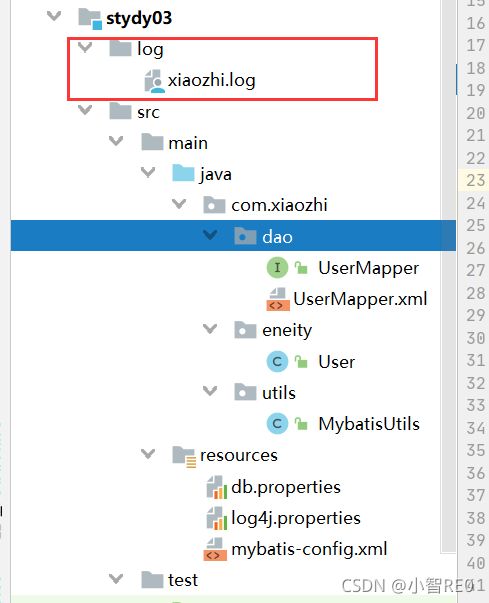
Task: Select the dao package label
Action: 277,237
